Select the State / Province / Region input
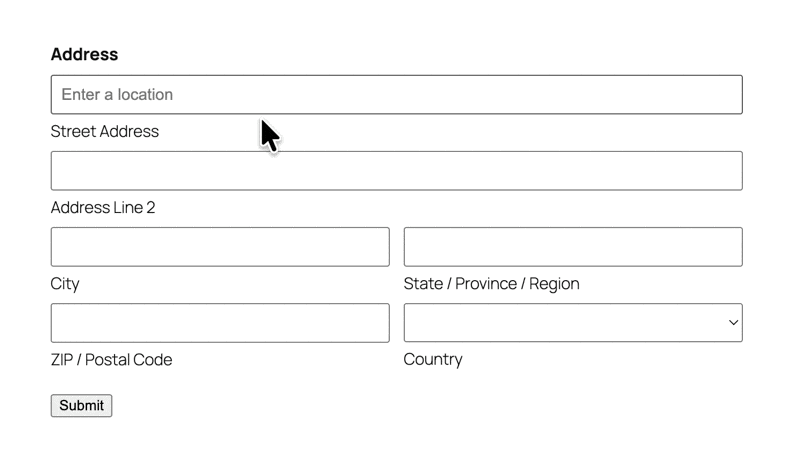This screenshot has width=800, height=469. coord(573,247)
